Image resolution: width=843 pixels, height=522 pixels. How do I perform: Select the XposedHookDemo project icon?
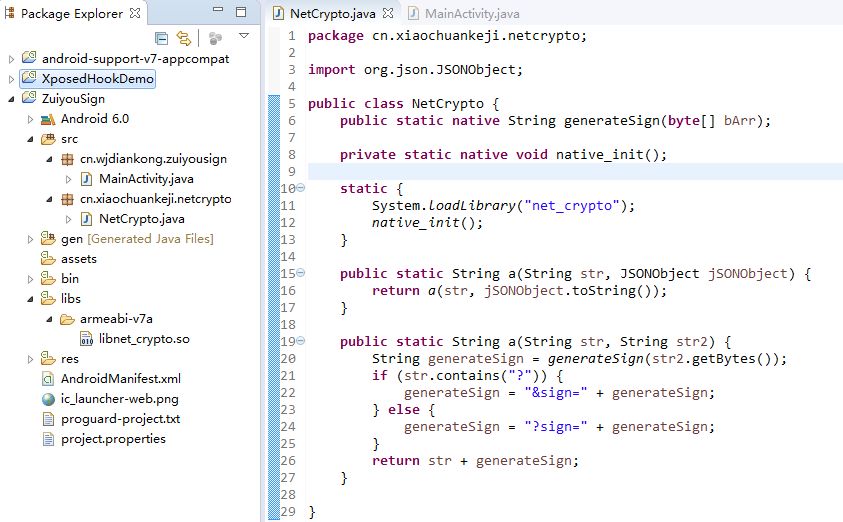click(x=28, y=78)
